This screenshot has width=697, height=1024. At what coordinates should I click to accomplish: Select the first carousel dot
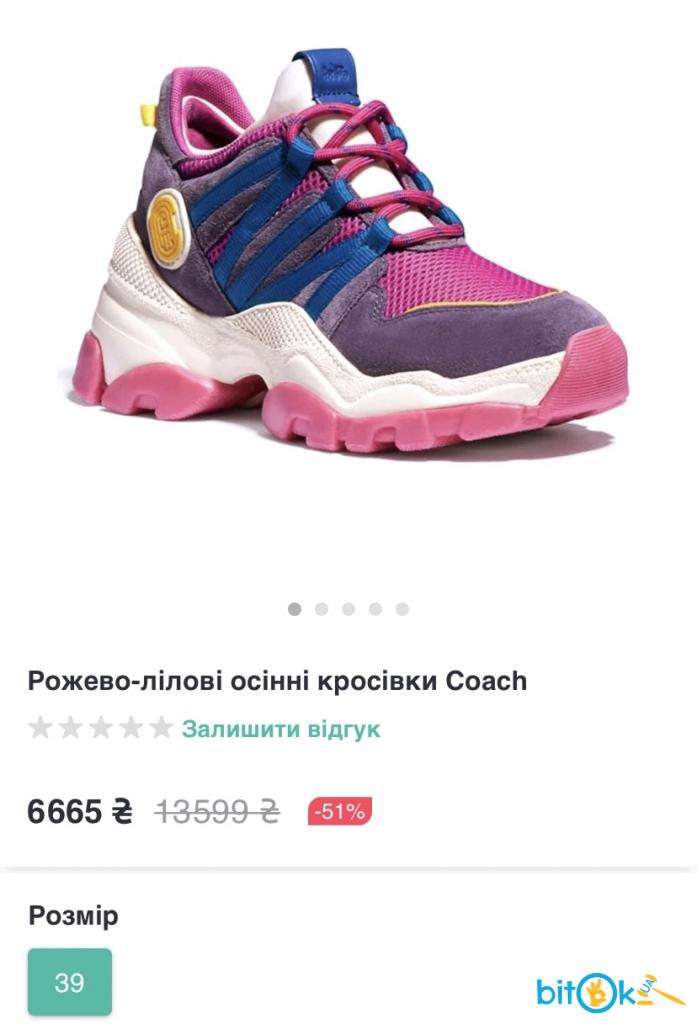point(295,609)
